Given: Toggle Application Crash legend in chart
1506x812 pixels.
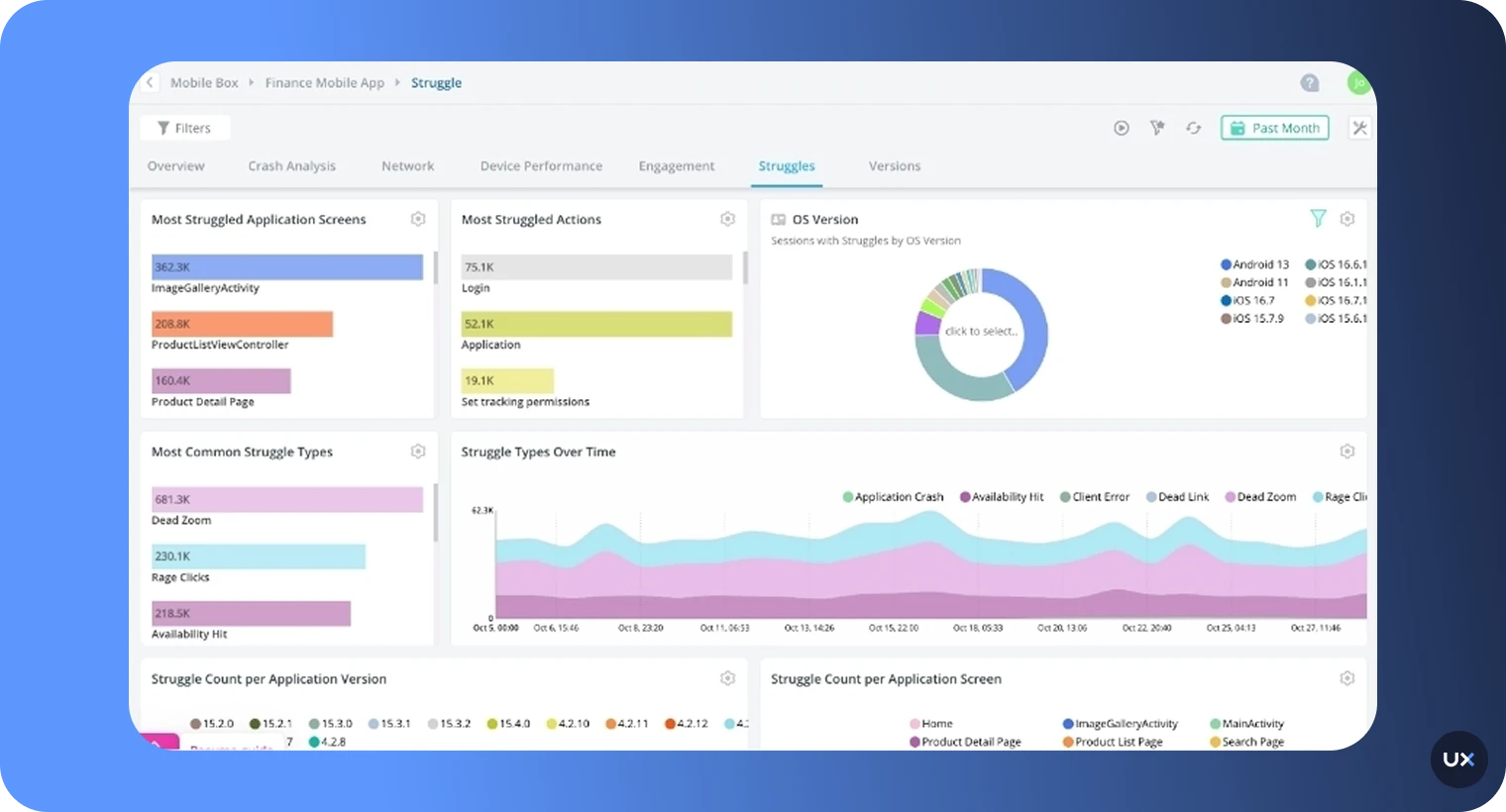Looking at the screenshot, I should point(893,497).
